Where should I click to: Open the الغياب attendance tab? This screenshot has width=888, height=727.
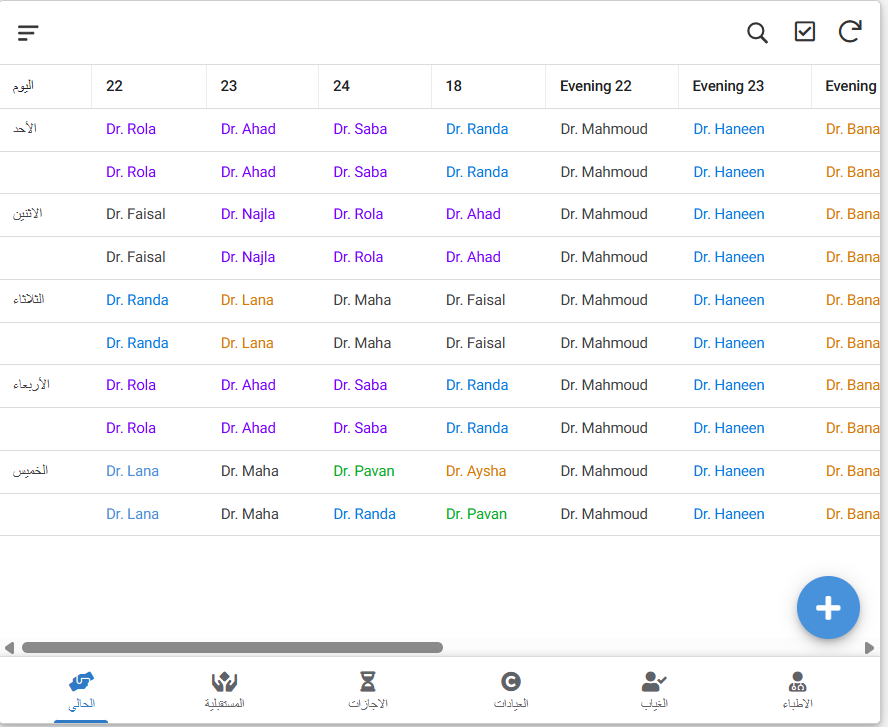[654, 690]
